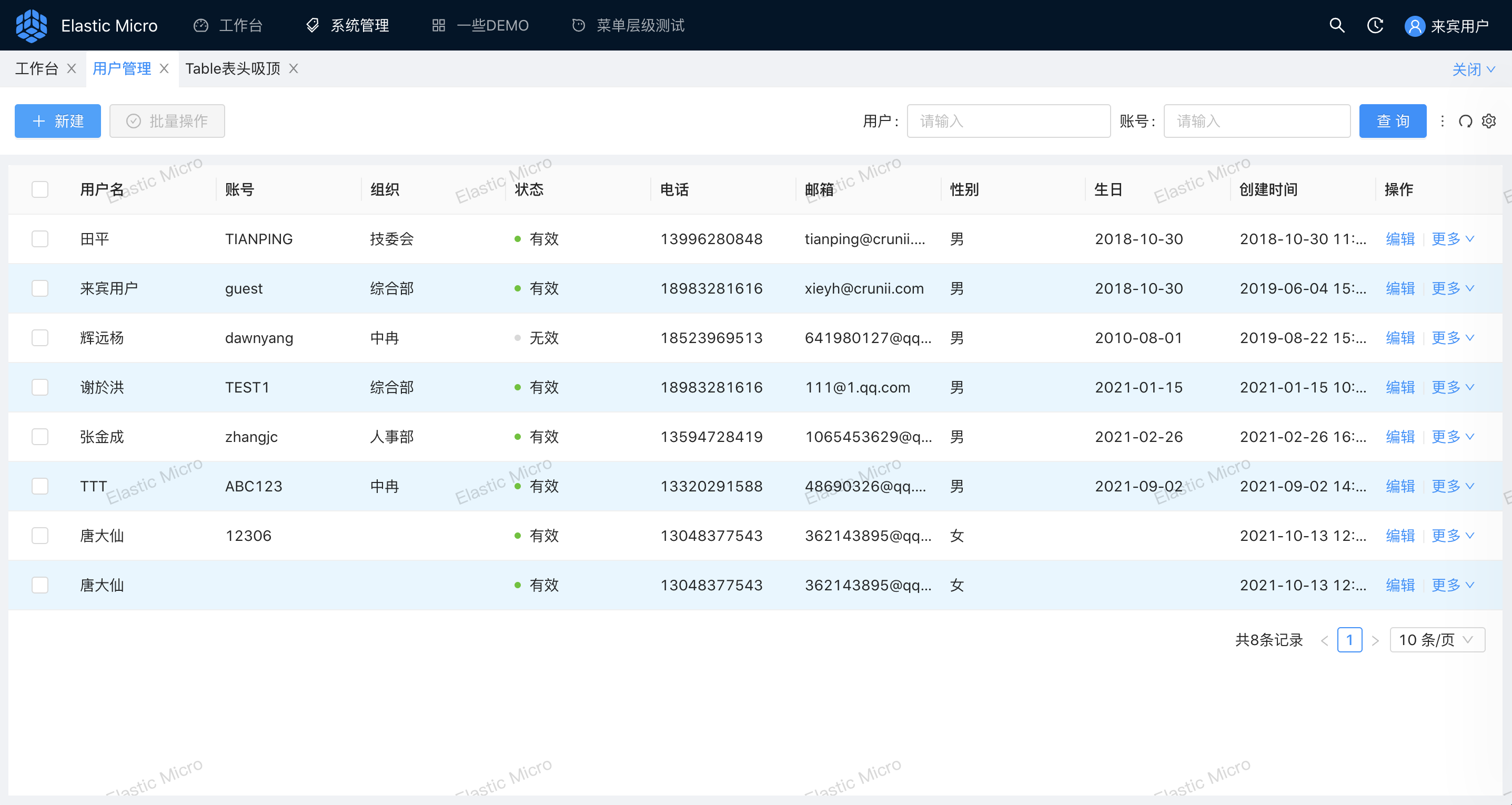Click the vertical three-dot more icon

(x=1442, y=122)
